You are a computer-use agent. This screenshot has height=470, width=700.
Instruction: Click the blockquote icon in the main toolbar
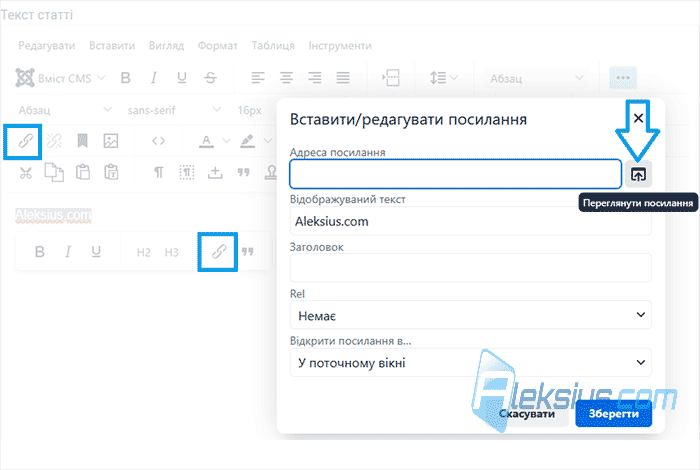click(243, 172)
